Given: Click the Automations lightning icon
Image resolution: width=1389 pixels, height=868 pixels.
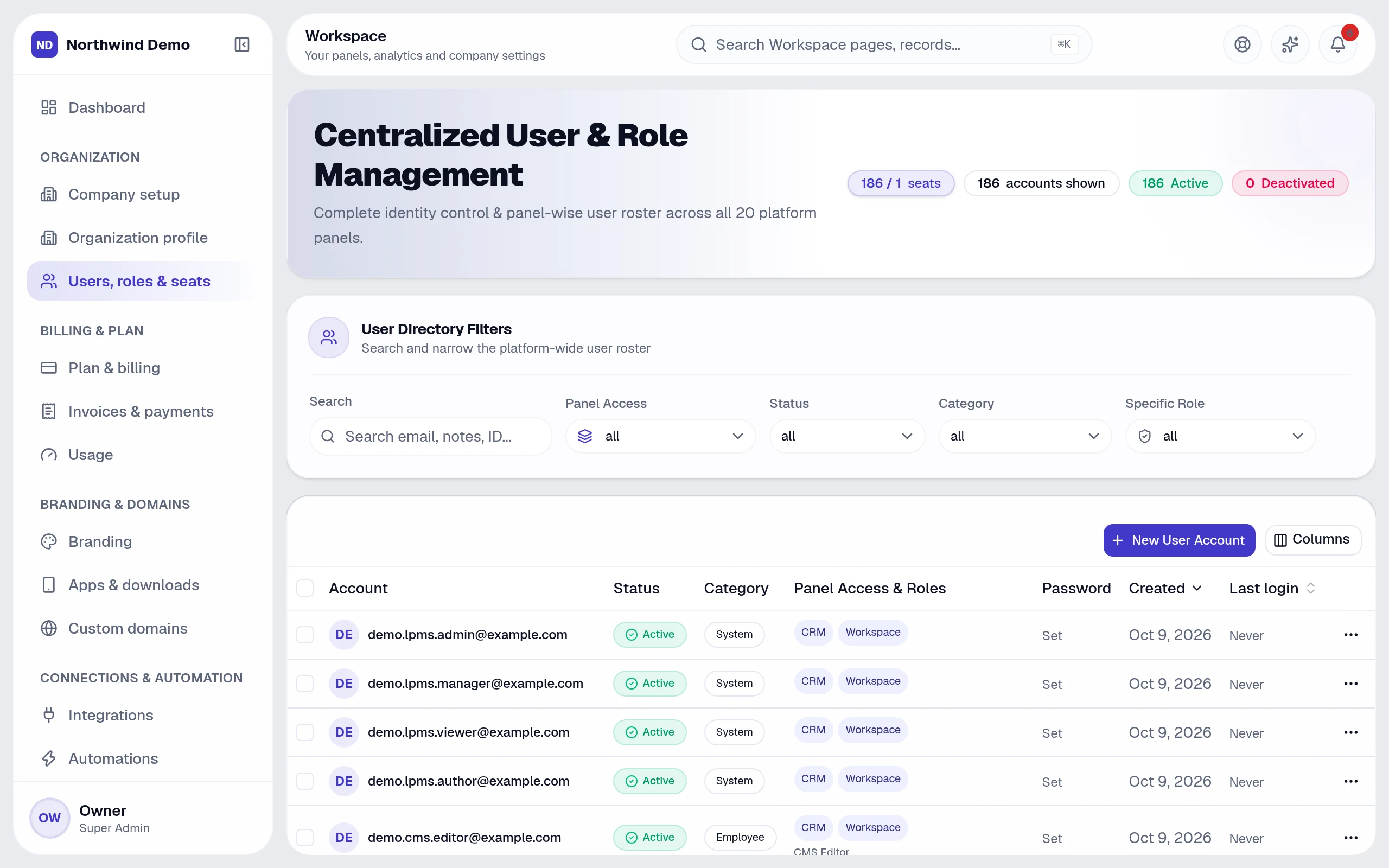Looking at the screenshot, I should (49, 758).
